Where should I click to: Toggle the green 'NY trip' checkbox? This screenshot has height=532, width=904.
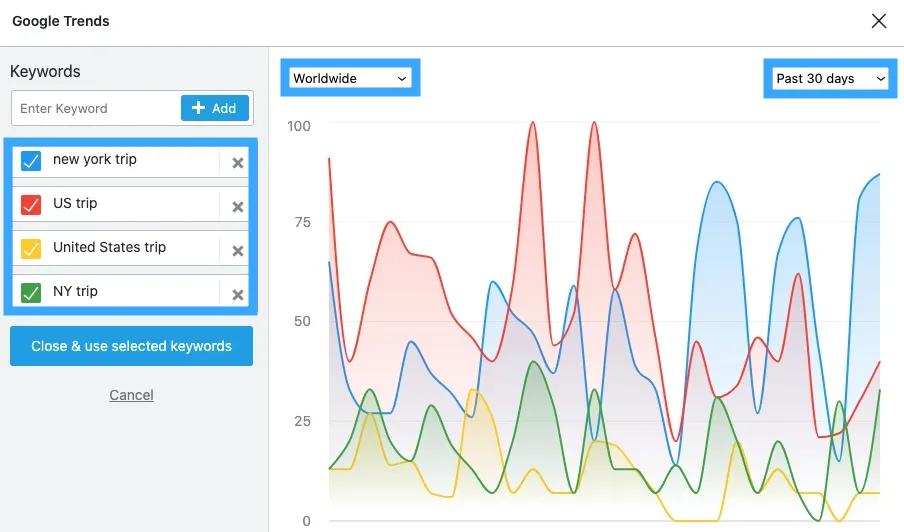point(31,292)
